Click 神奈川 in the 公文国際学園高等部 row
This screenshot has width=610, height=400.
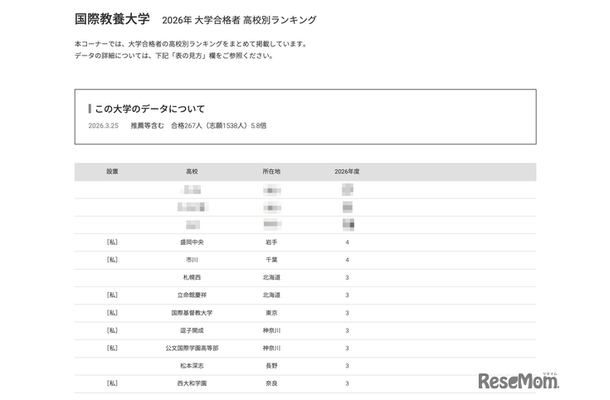click(271, 348)
